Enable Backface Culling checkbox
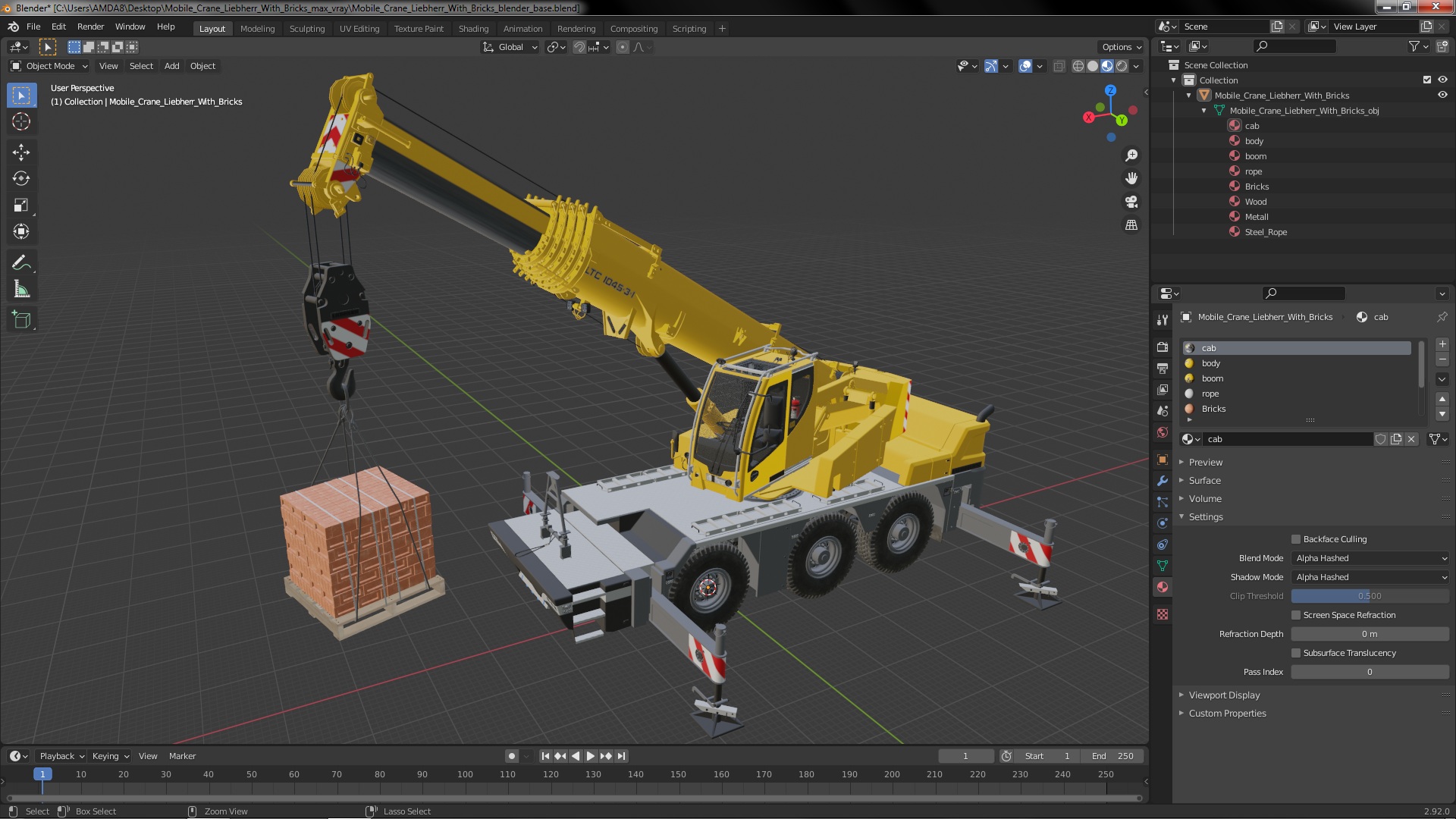The width and height of the screenshot is (1456, 819). [1296, 539]
